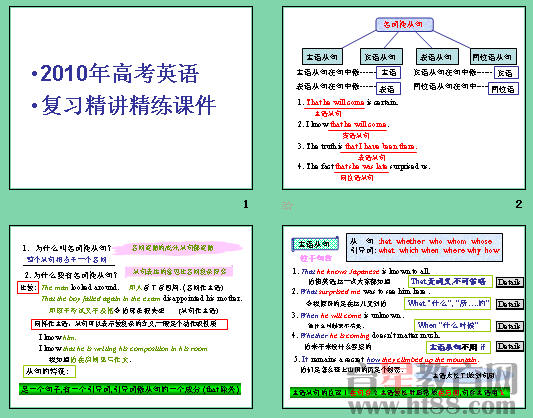Click the blue connective words box on slide 4
The height and width of the screenshot is (418, 533).
pyautogui.click(x=424, y=247)
